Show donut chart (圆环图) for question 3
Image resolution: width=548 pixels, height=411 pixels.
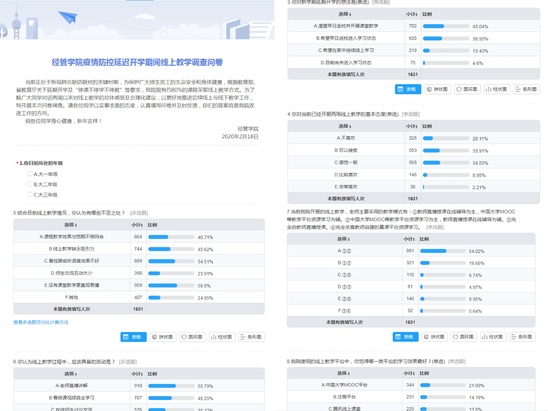467,89
